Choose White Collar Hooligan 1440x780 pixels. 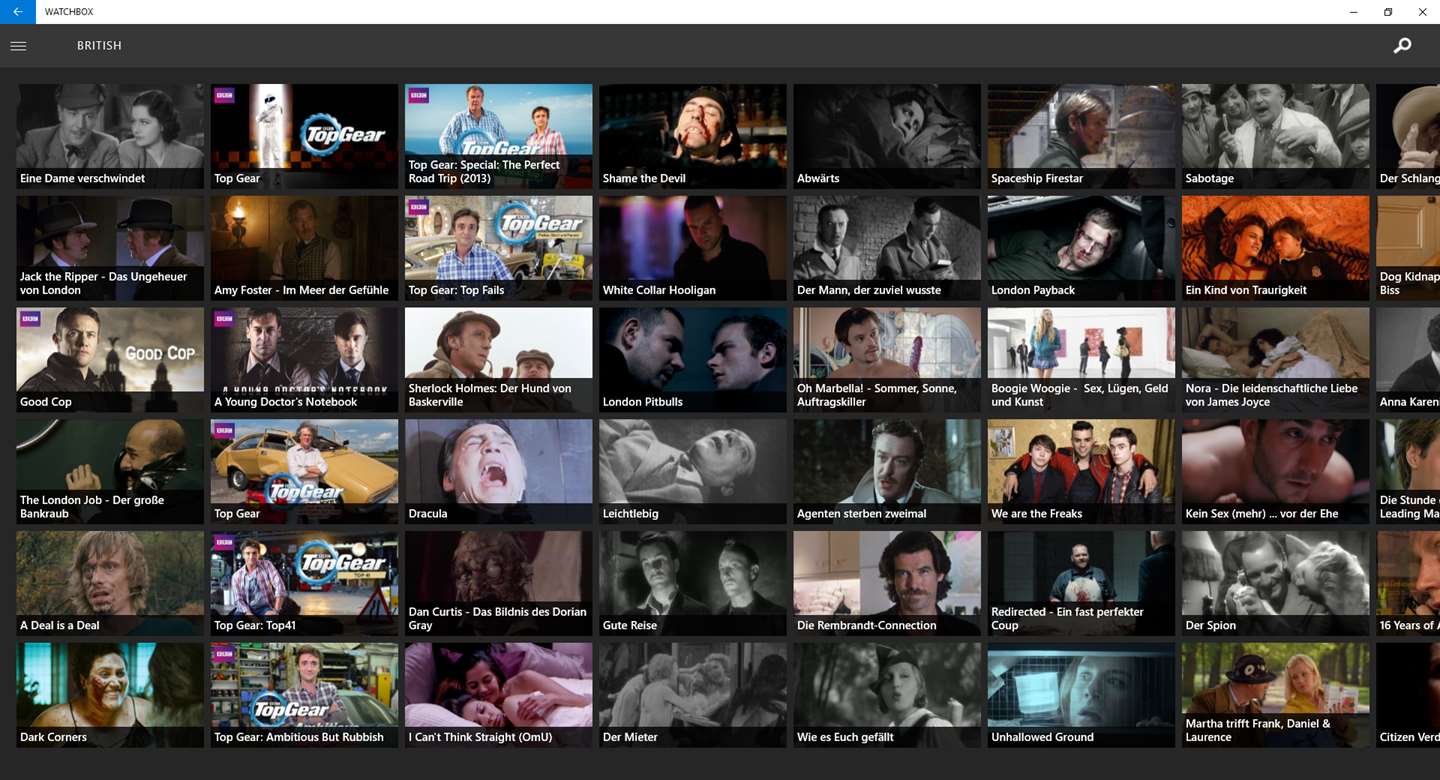tap(692, 248)
